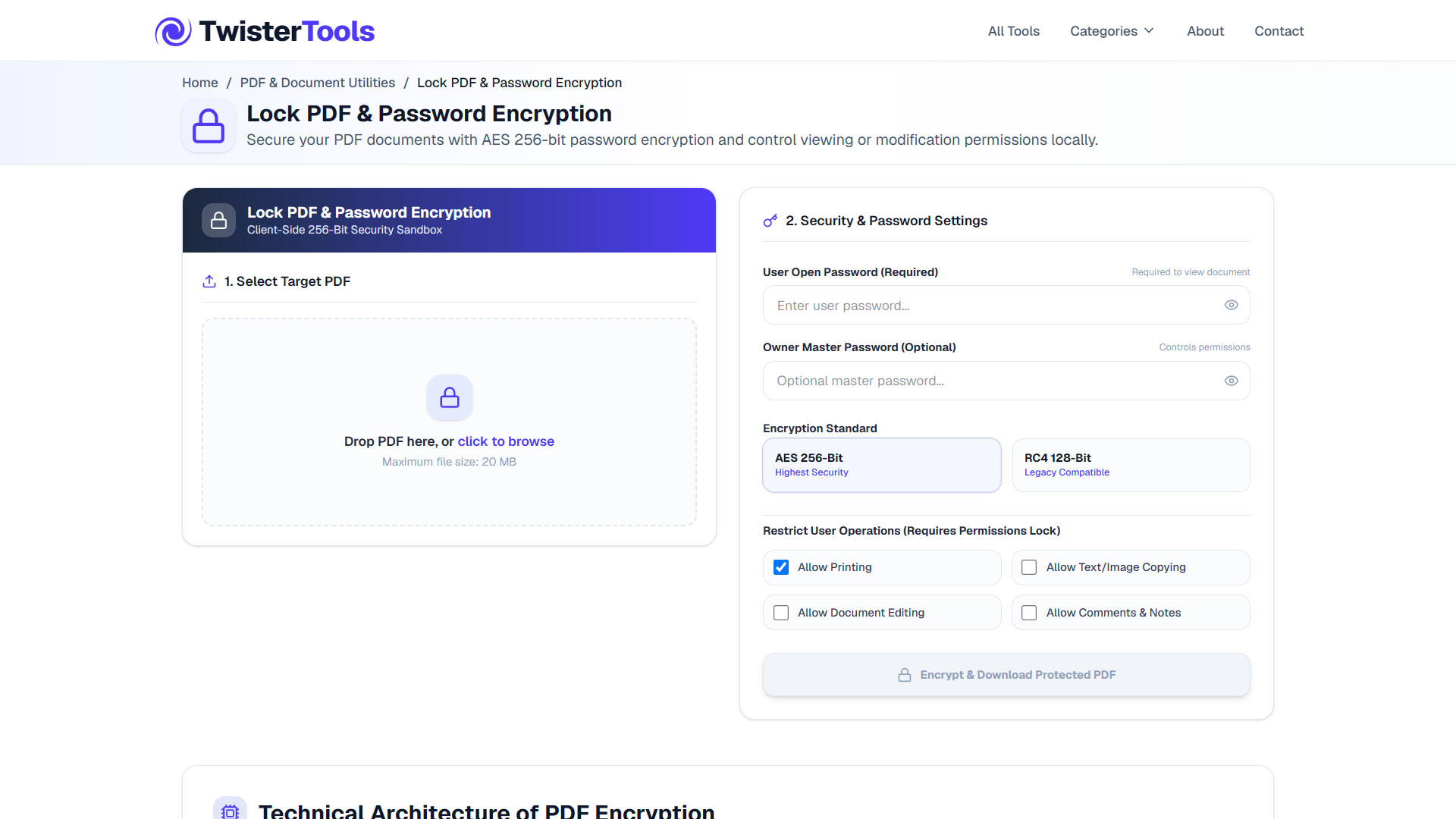
Task: Choose the AES 256-Bit encryption standard
Action: click(882, 465)
